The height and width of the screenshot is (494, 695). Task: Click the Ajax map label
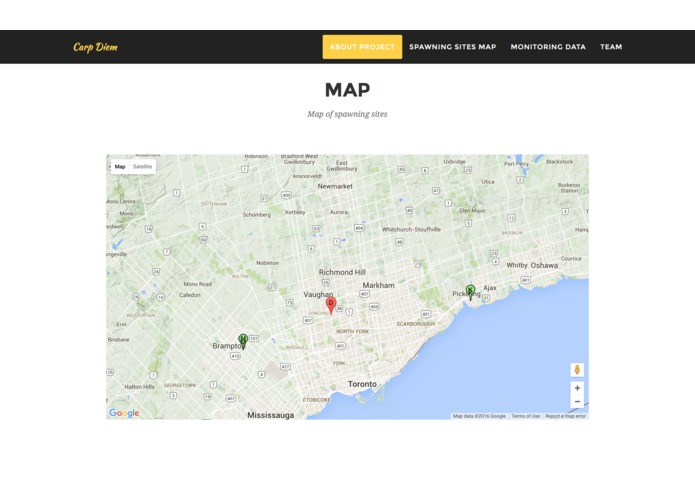pyautogui.click(x=490, y=288)
